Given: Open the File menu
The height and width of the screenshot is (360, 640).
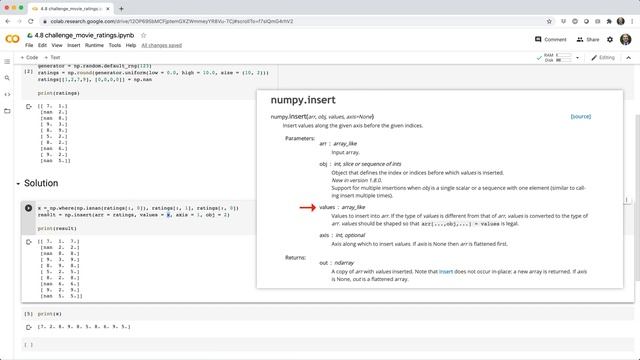Looking at the screenshot, I should click(x=29, y=45).
